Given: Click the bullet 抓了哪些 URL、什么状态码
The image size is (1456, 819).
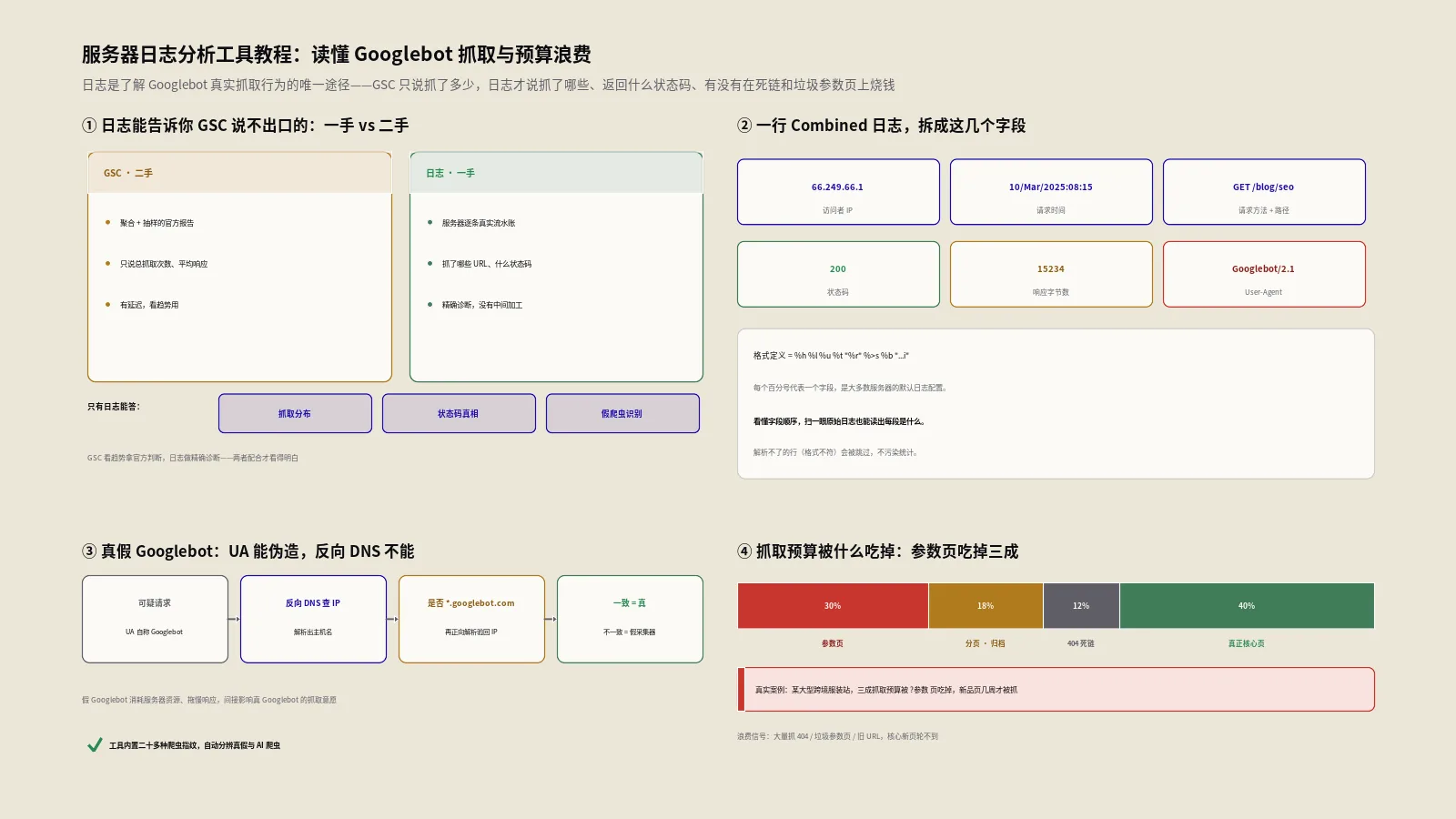Looking at the screenshot, I should [487, 264].
